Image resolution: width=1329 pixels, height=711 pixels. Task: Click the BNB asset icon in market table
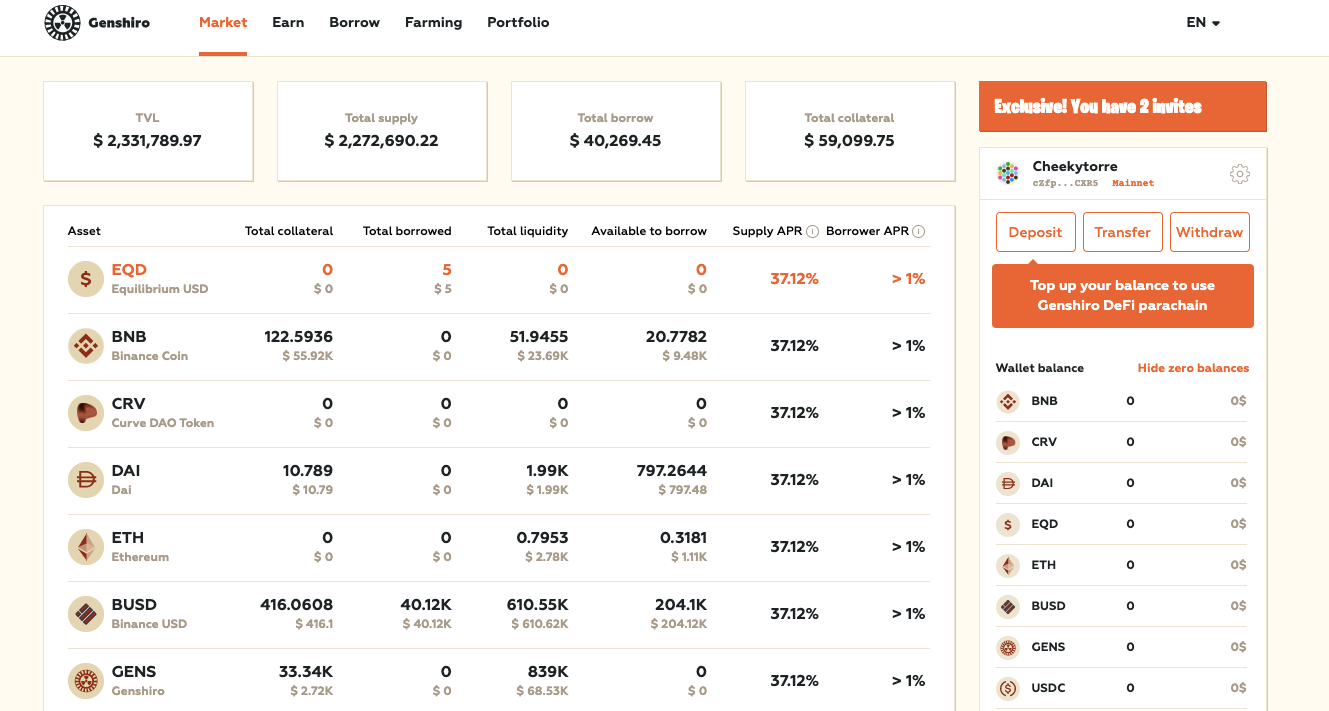click(86, 346)
